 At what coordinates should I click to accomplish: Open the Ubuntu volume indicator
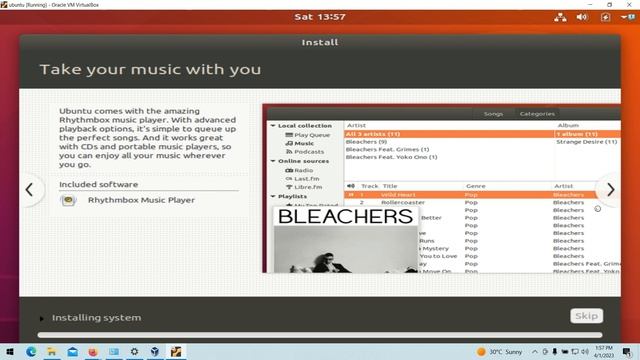coord(582,17)
